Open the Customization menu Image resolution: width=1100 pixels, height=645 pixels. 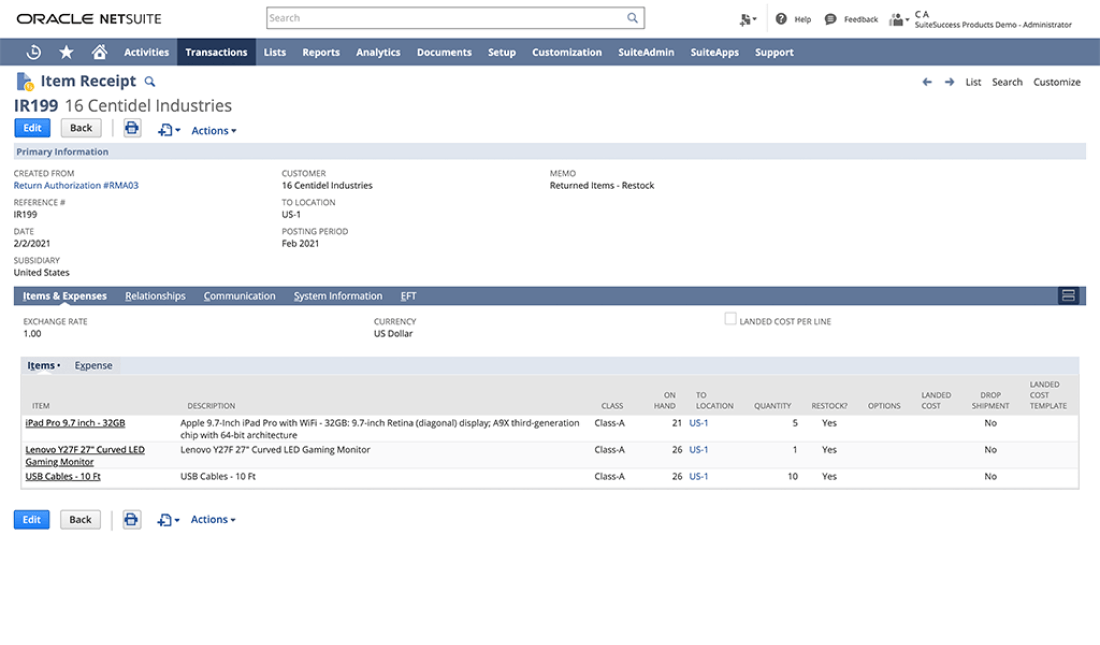(x=567, y=52)
